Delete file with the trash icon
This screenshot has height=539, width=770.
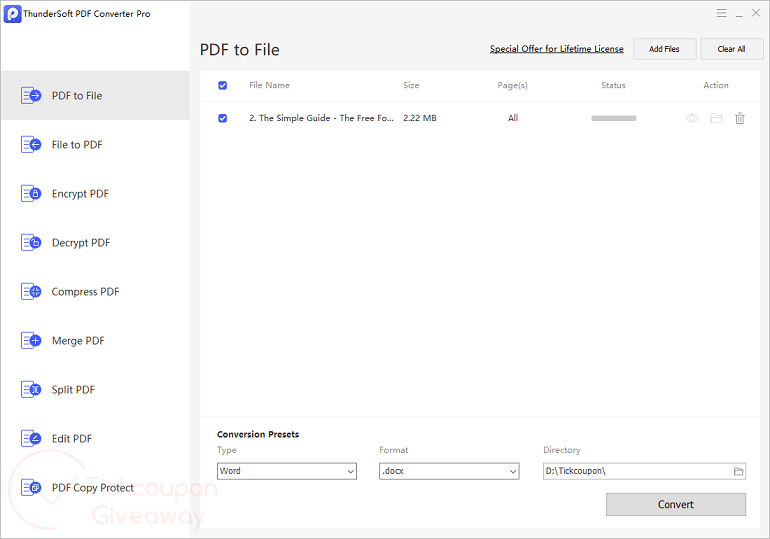740,118
